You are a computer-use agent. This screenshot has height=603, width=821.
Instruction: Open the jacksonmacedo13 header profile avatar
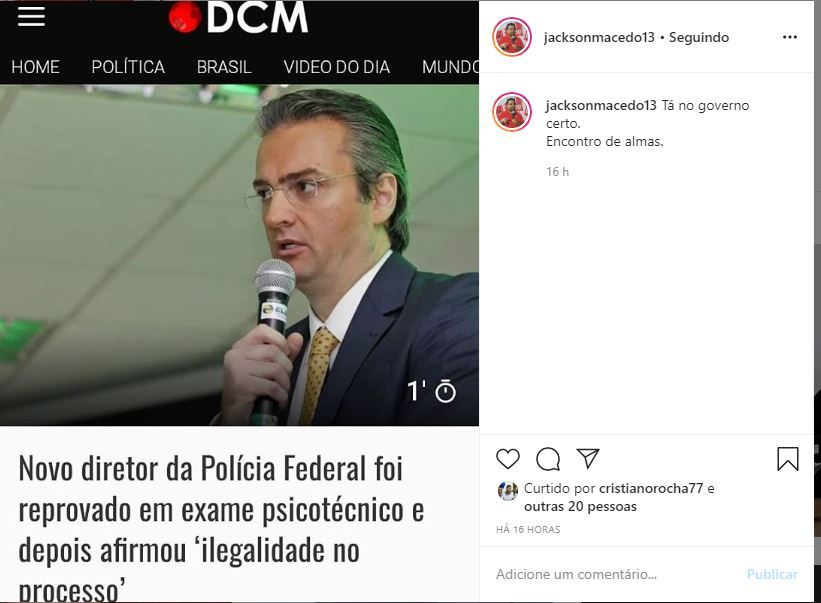click(512, 37)
